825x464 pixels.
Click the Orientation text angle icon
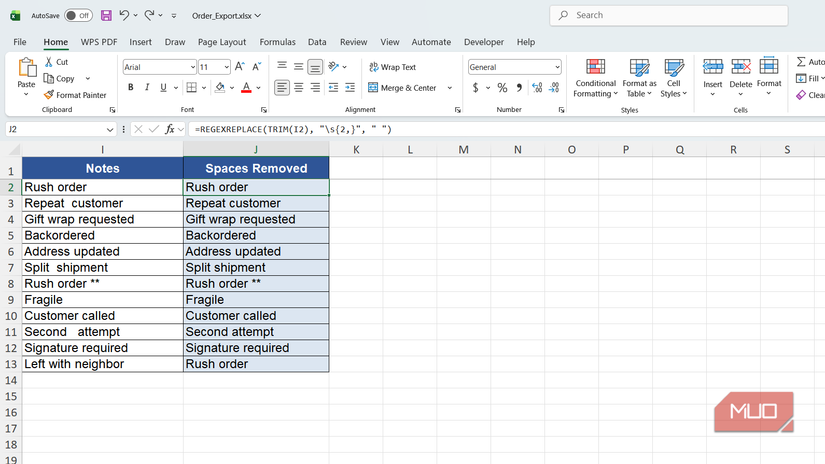coord(333,66)
